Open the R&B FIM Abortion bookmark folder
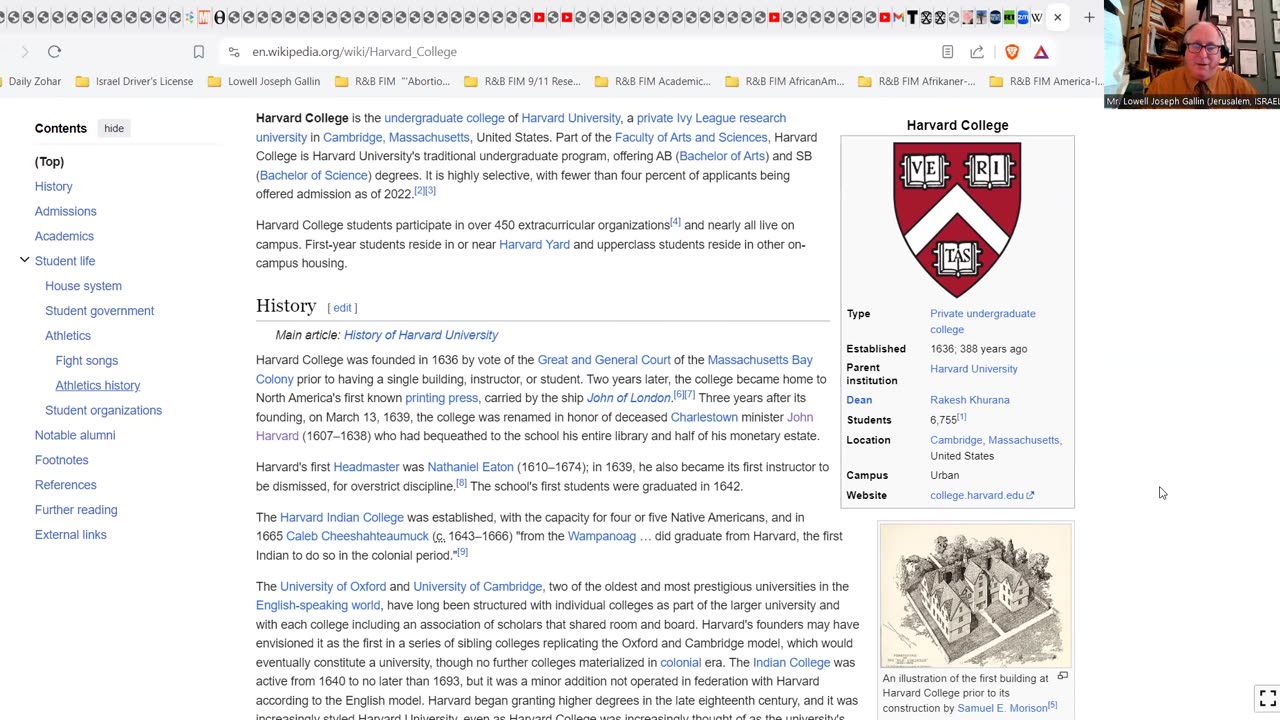Viewport: 1280px width, 720px height. click(392, 81)
